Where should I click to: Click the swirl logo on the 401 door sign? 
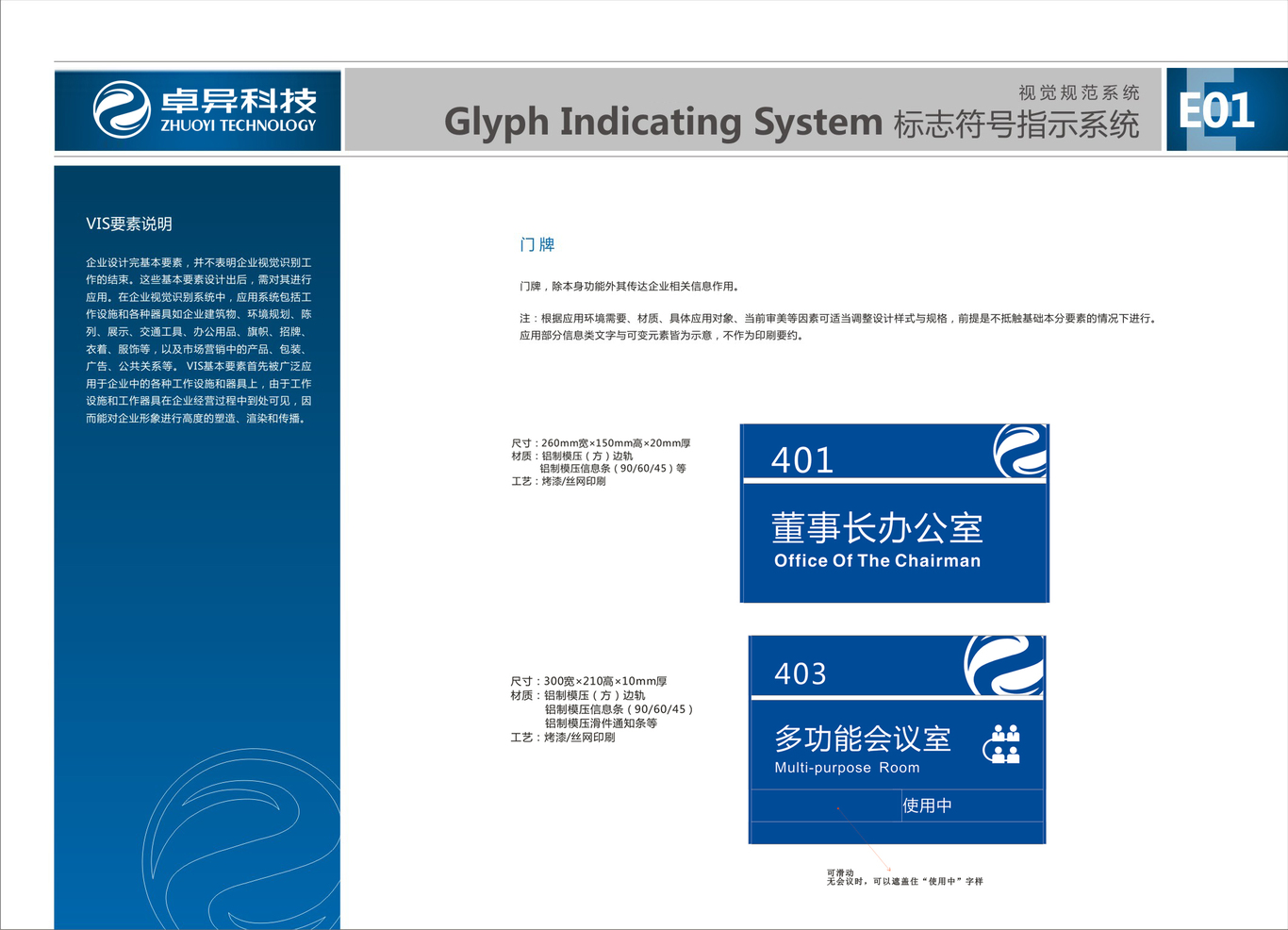[1020, 450]
